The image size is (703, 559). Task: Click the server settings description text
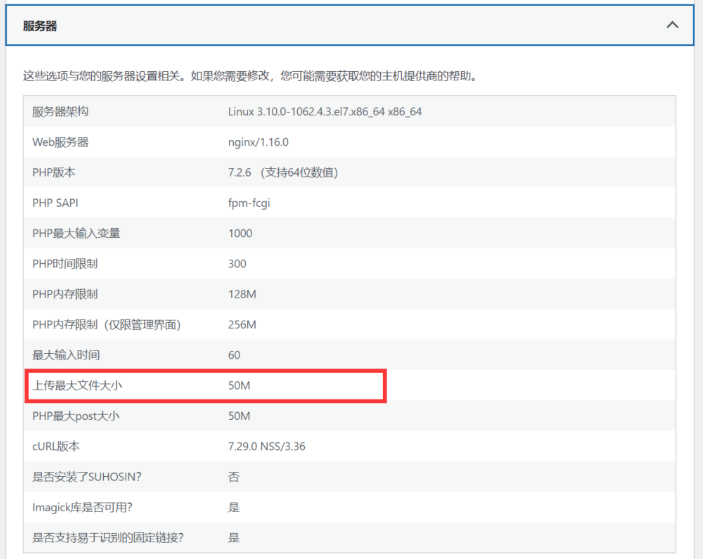click(250, 75)
